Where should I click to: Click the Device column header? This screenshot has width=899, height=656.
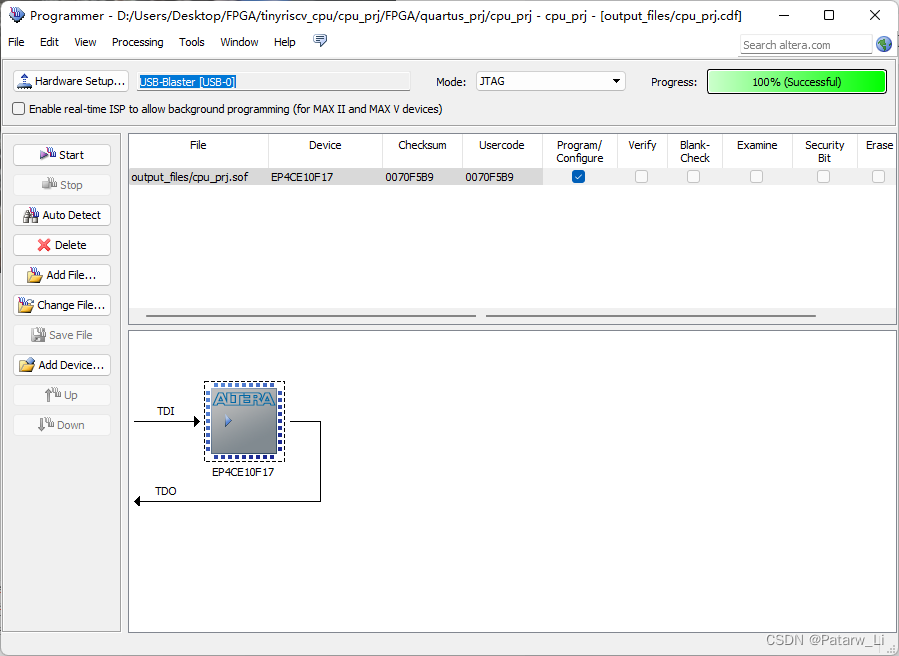point(325,151)
